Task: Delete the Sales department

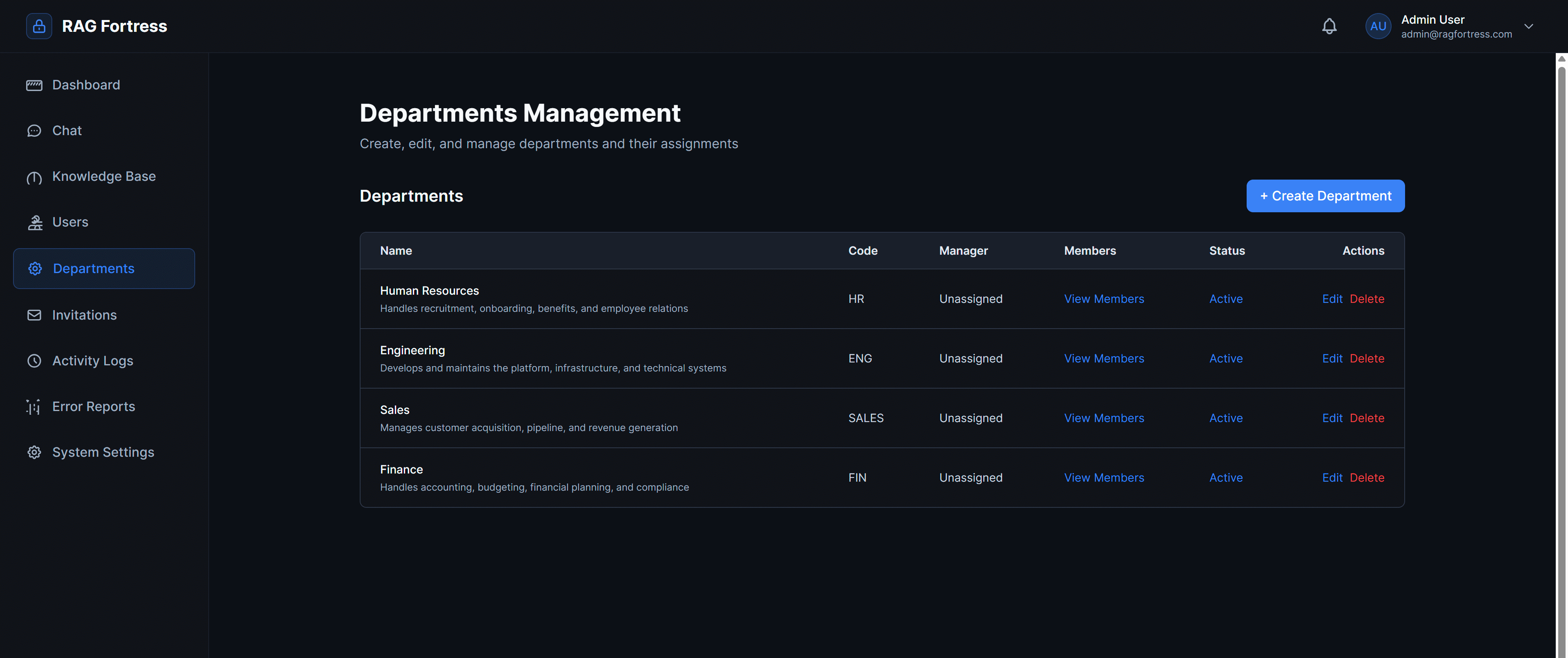Action: click(1367, 418)
